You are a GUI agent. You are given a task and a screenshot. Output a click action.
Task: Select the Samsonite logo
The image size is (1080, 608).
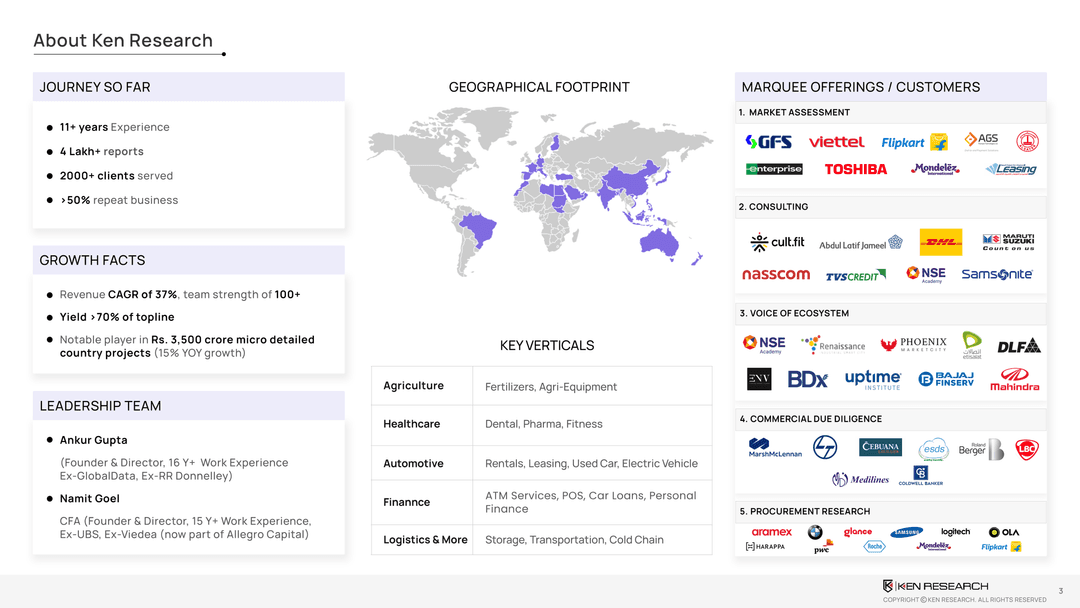(996, 274)
